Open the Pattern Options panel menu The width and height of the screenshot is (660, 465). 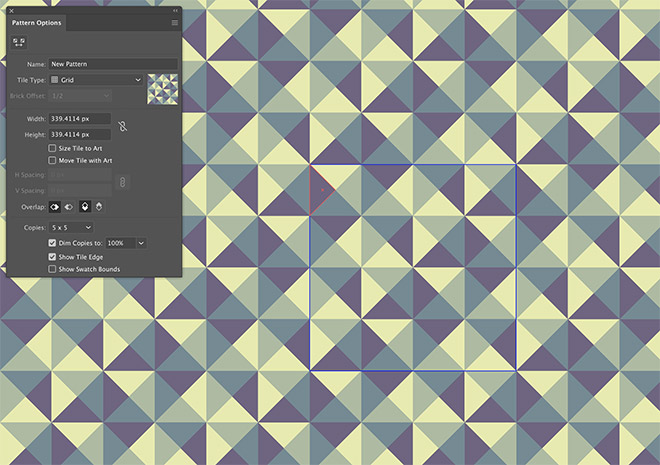pyautogui.click(x=174, y=22)
